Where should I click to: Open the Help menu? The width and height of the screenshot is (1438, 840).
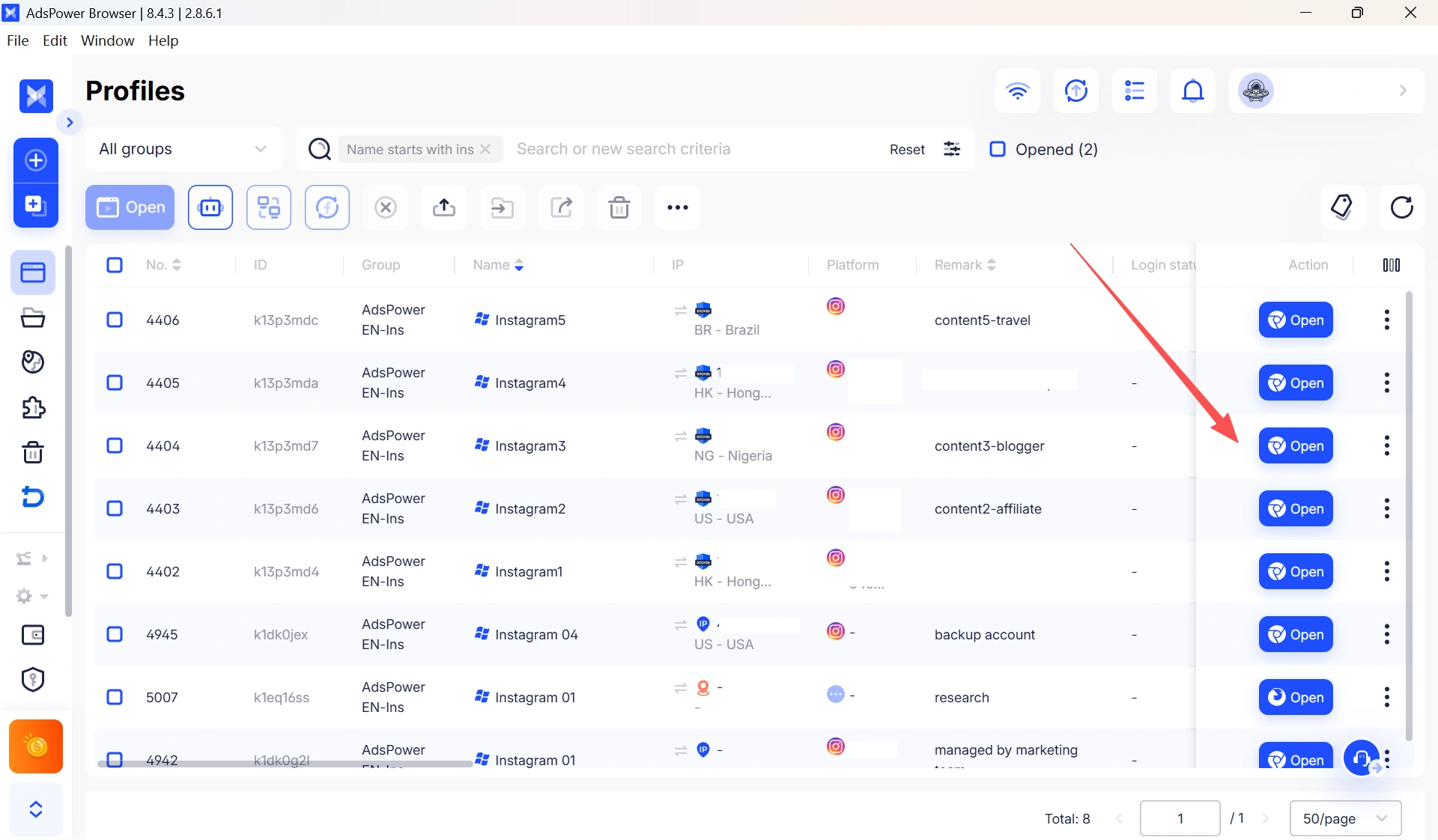click(x=163, y=40)
